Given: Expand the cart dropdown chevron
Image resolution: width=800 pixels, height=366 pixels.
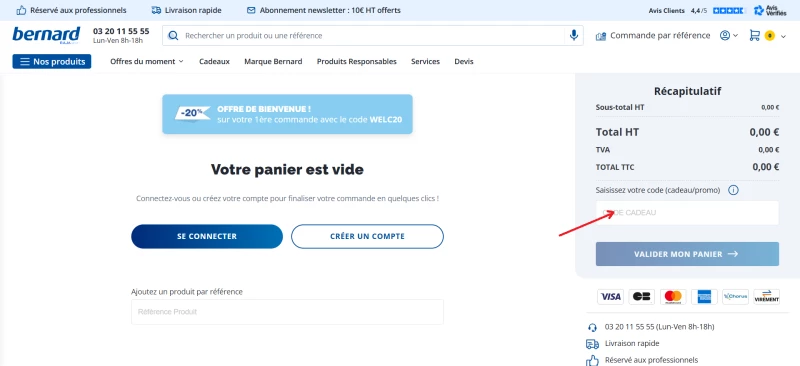Looking at the screenshot, I should (x=784, y=36).
